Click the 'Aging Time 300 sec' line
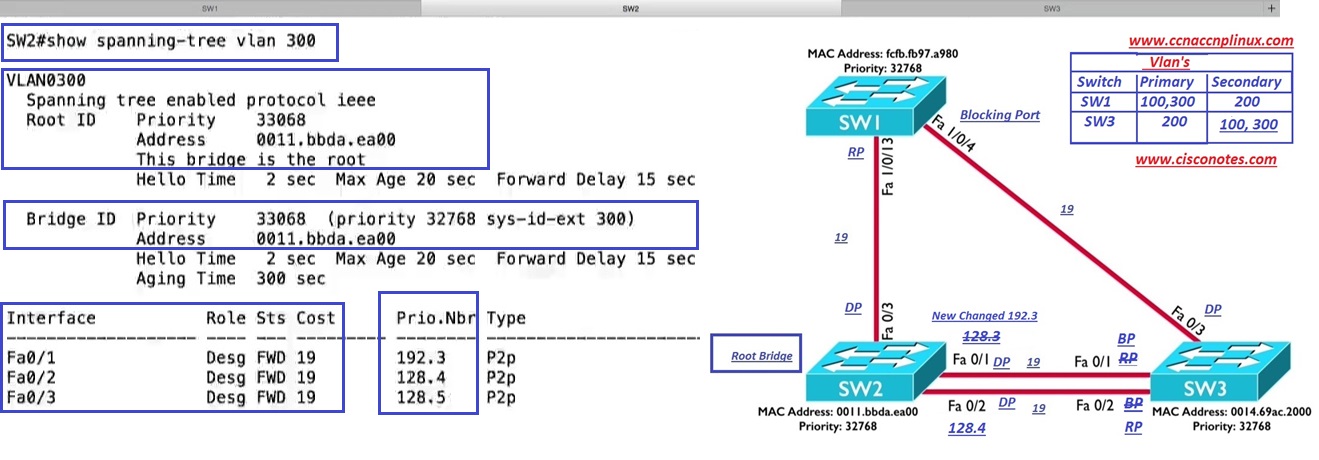The image size is (1319, 460). pyautogui.click(x=231, y=278)
